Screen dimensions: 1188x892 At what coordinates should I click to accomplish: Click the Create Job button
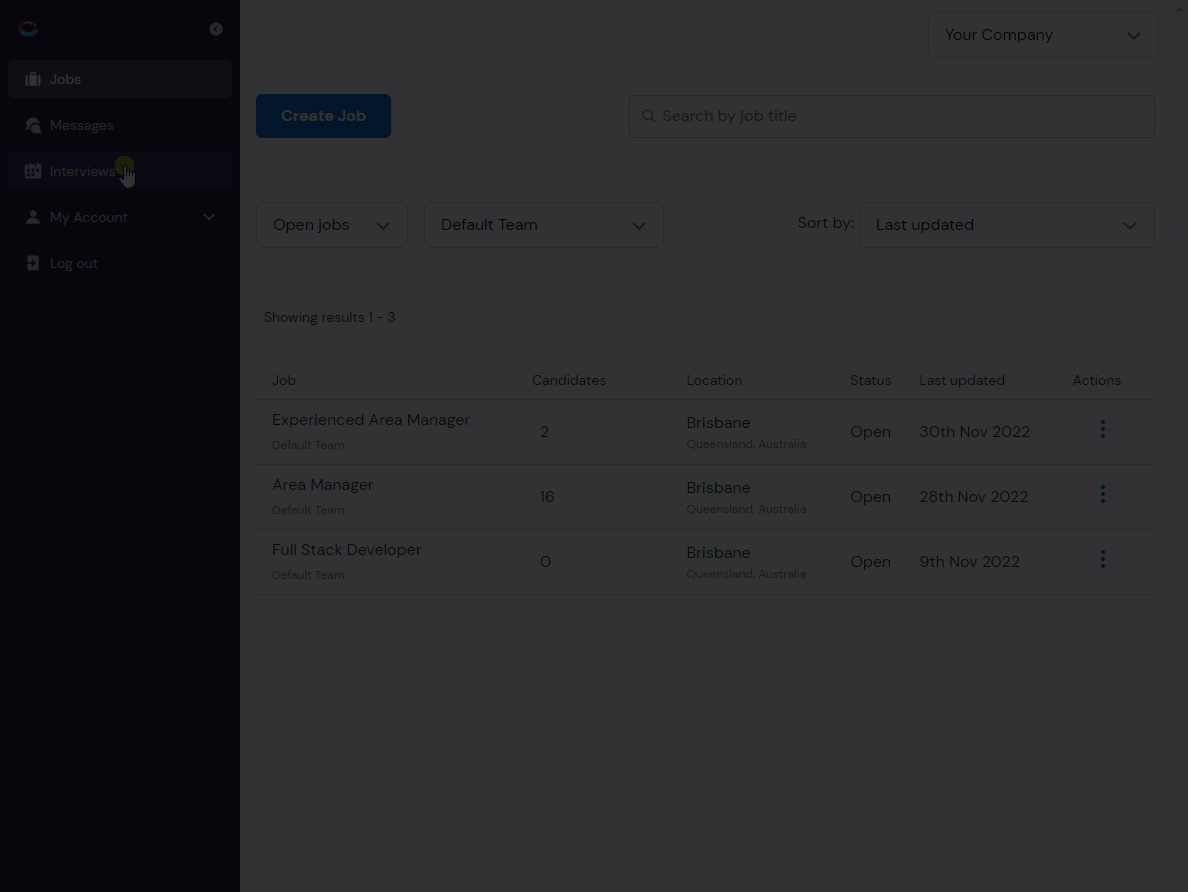pos(324,116)
